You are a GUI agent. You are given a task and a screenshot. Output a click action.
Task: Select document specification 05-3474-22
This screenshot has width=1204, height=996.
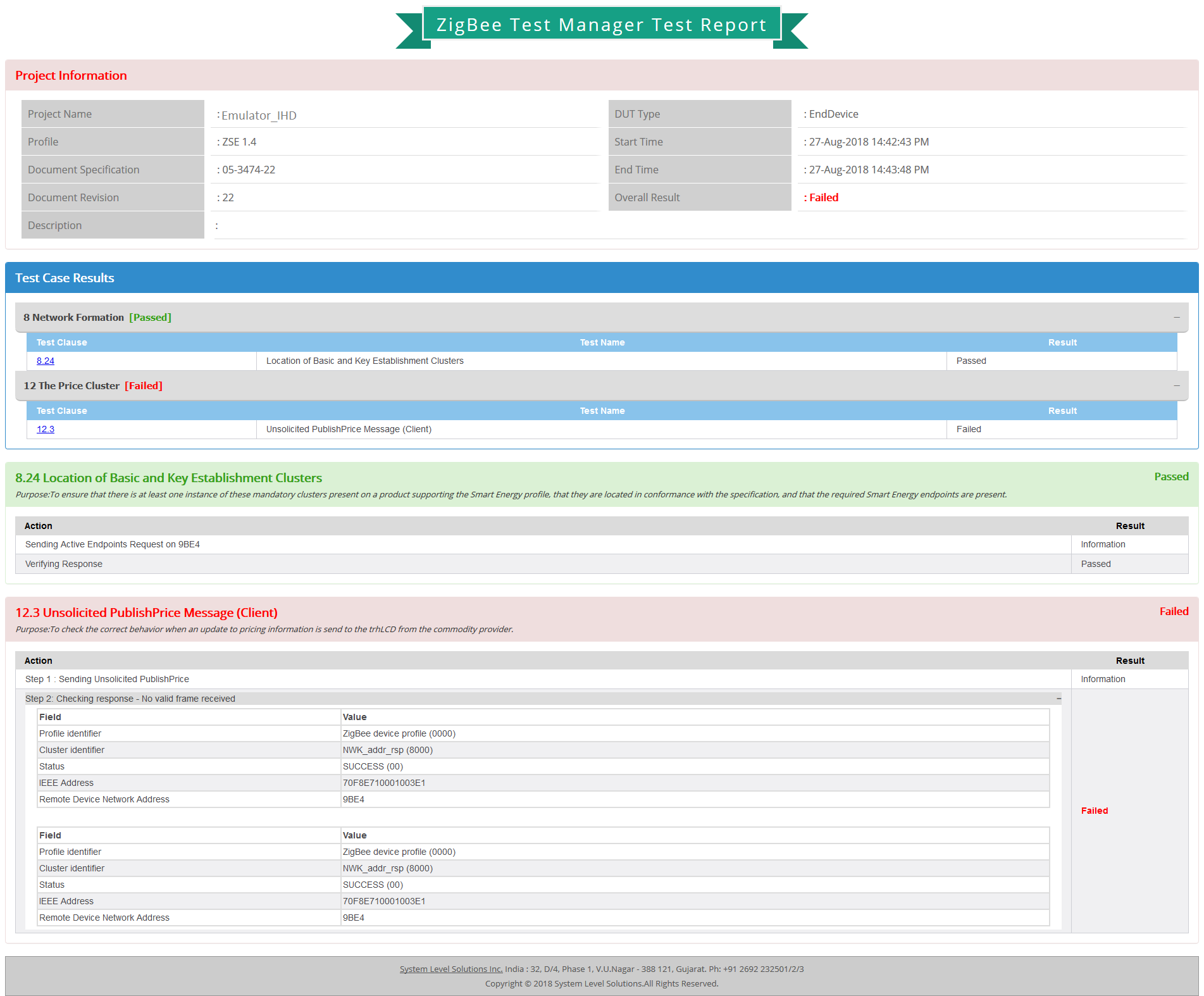[x=249, y=170]
